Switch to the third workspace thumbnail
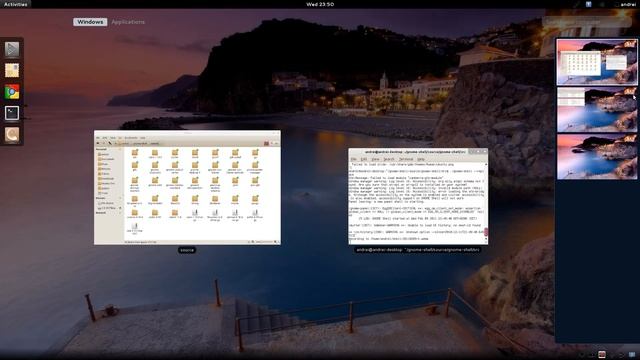This screenshot has width=640, height=360. tap(597, 157)
